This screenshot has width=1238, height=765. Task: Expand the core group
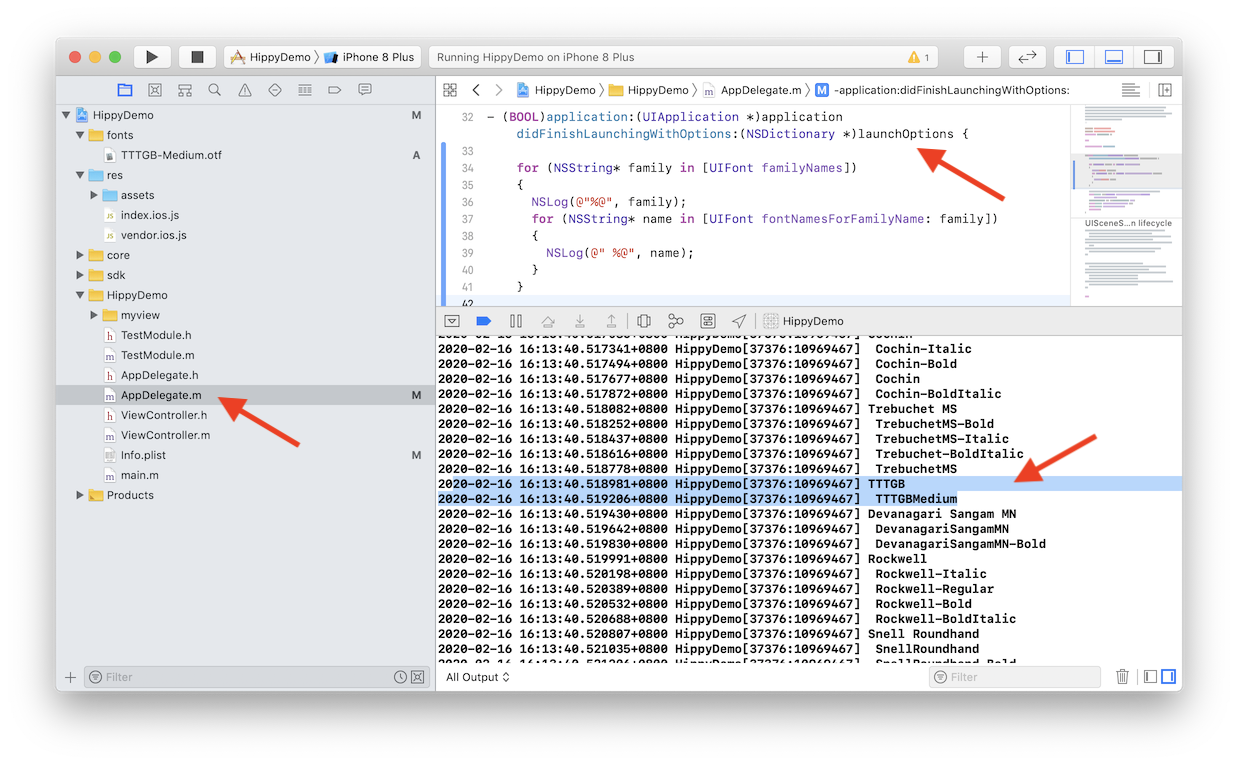[x=80, y=255]
